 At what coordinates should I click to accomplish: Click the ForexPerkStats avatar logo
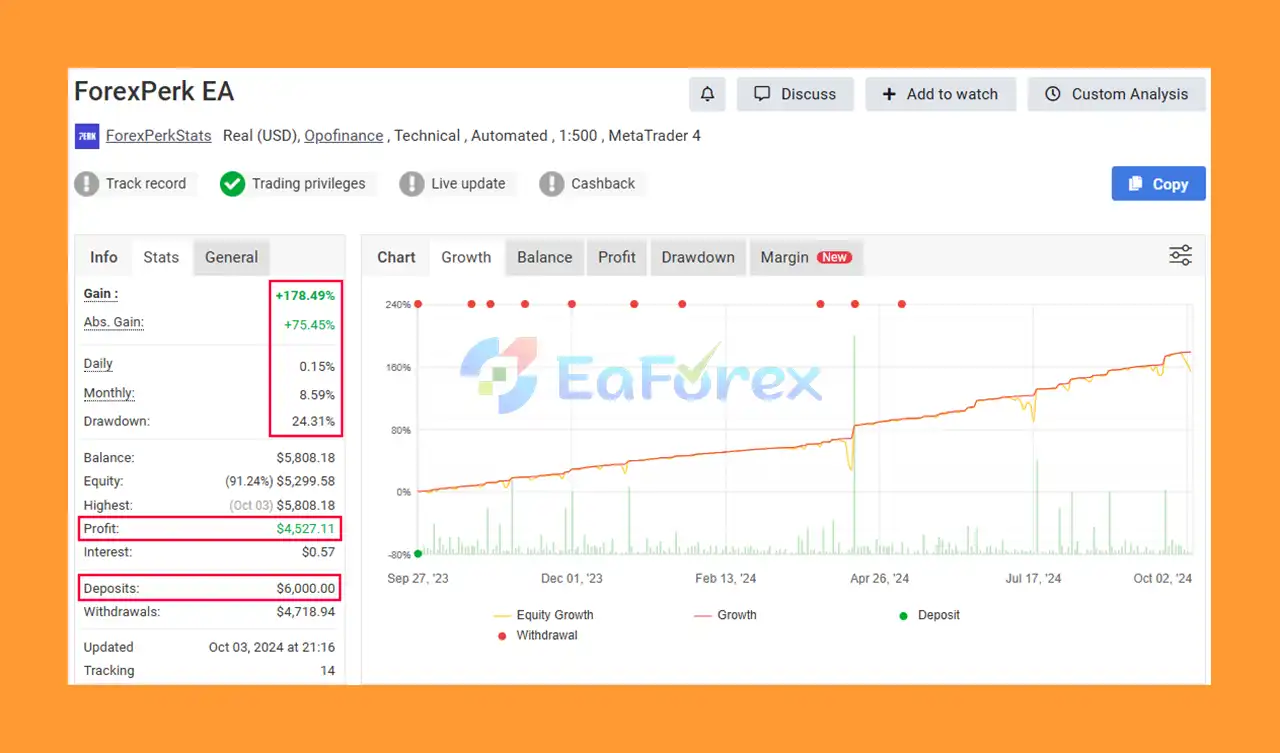pos(87,136)
